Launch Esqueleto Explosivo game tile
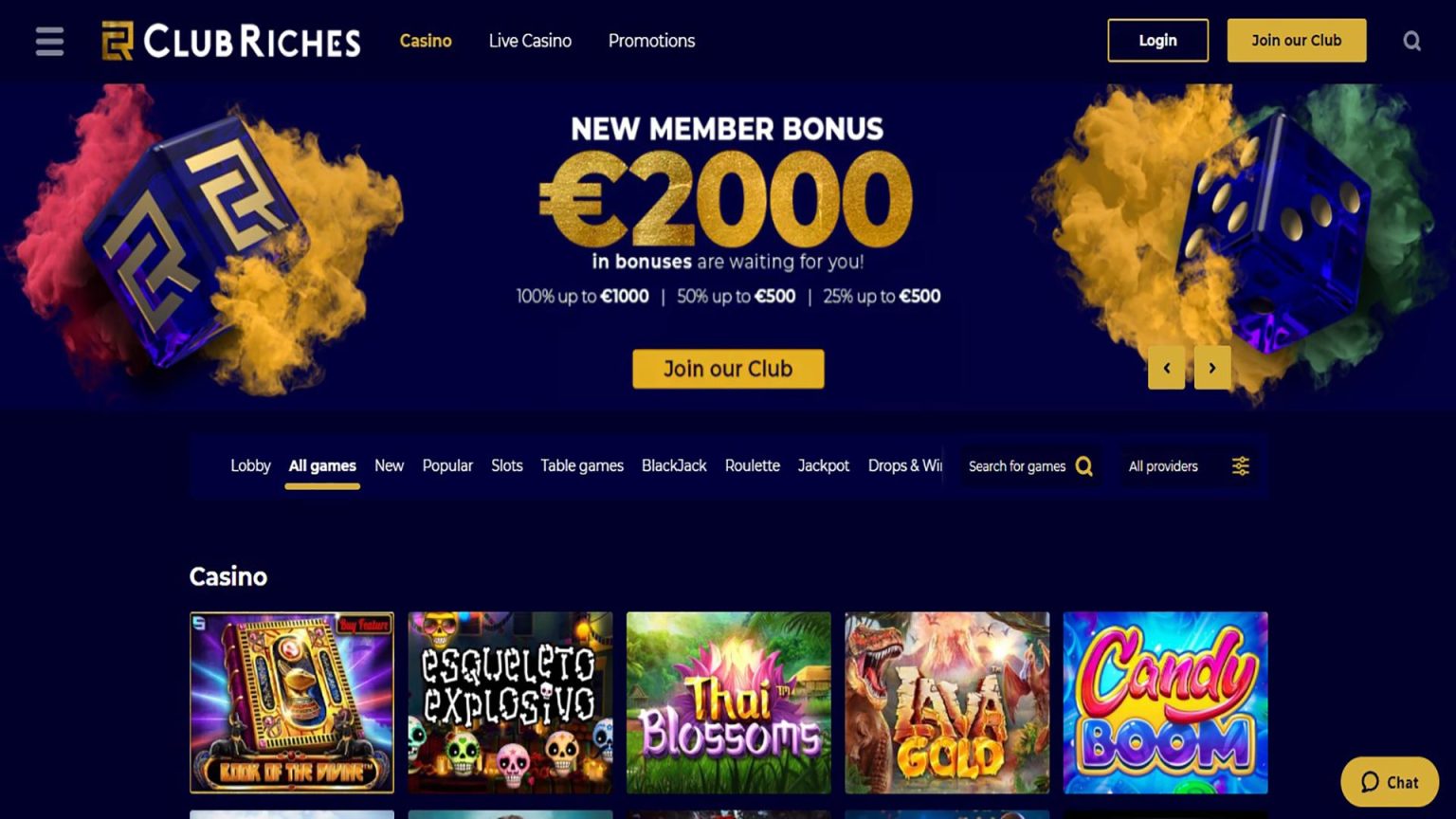 tap(510, 702)
